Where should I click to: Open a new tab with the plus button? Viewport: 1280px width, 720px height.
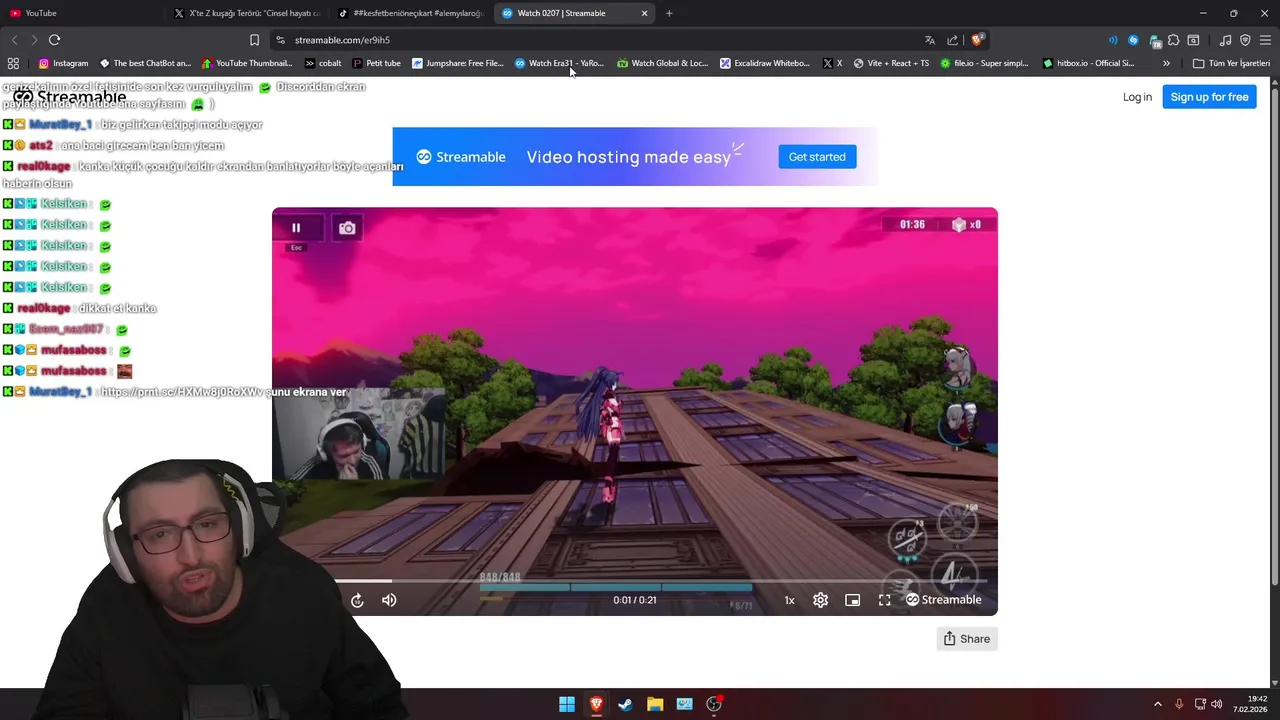coord(669,13)
